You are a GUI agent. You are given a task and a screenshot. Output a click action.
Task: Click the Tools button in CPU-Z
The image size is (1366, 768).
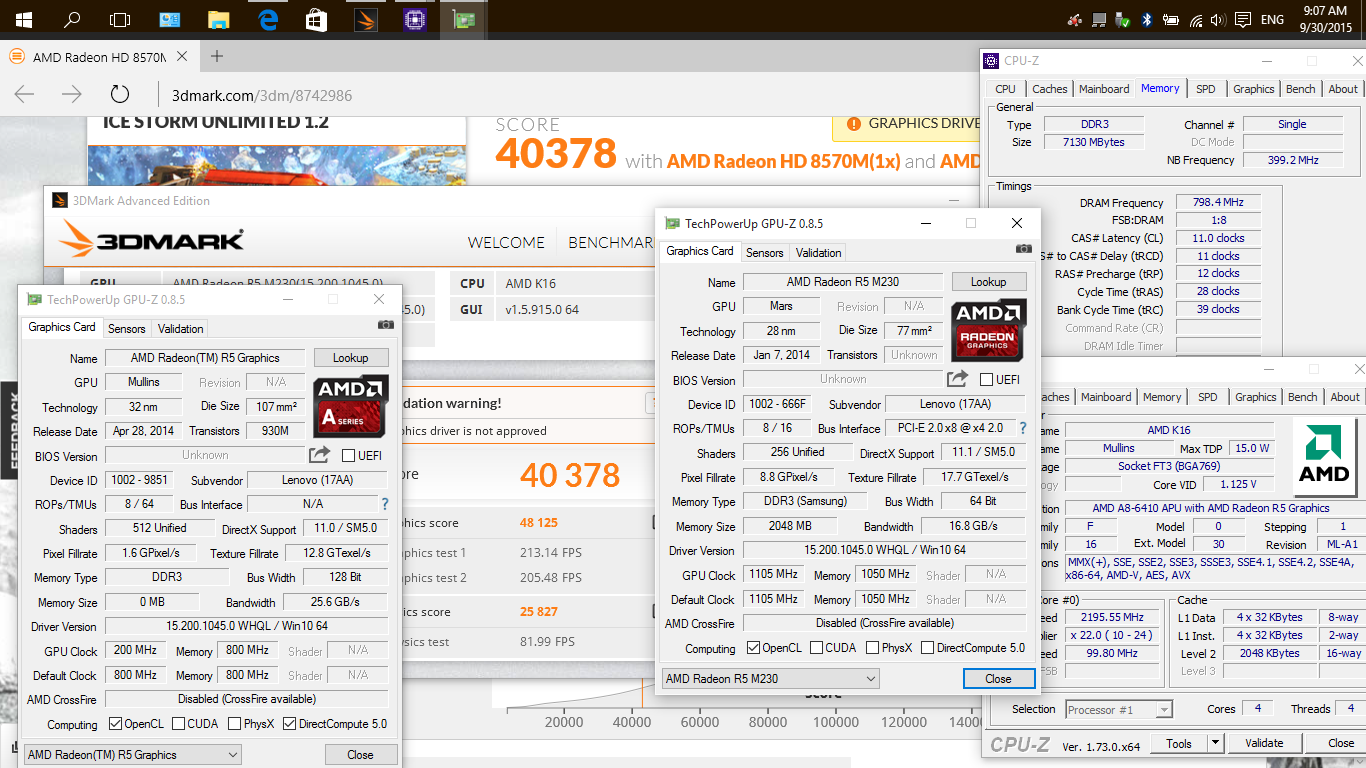point(1179,743)
